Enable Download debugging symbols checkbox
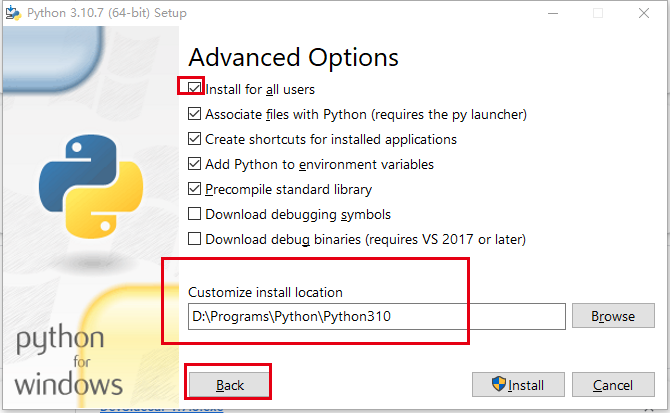 pyautogui.click(x=194, y=214)
